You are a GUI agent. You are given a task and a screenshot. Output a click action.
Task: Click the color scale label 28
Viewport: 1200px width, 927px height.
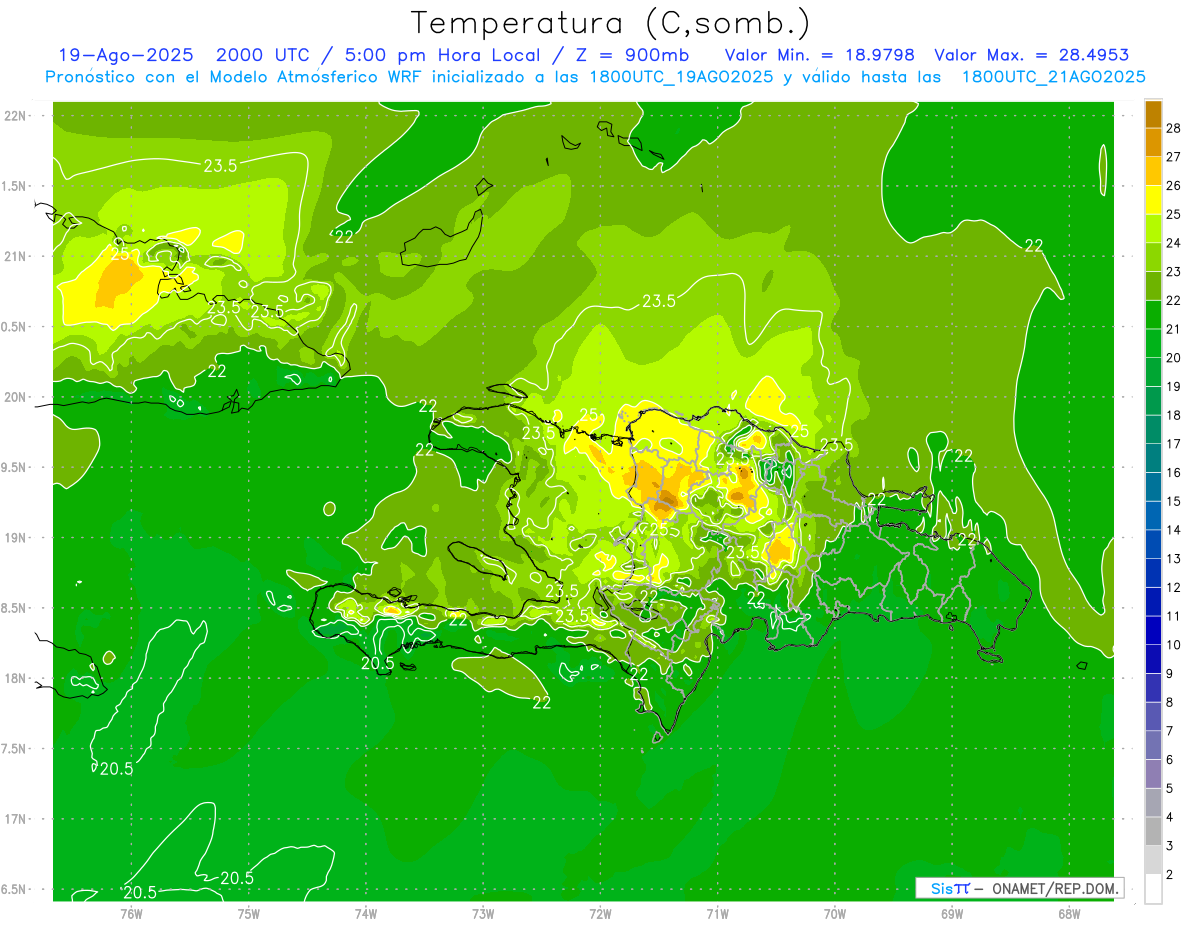1174,128
